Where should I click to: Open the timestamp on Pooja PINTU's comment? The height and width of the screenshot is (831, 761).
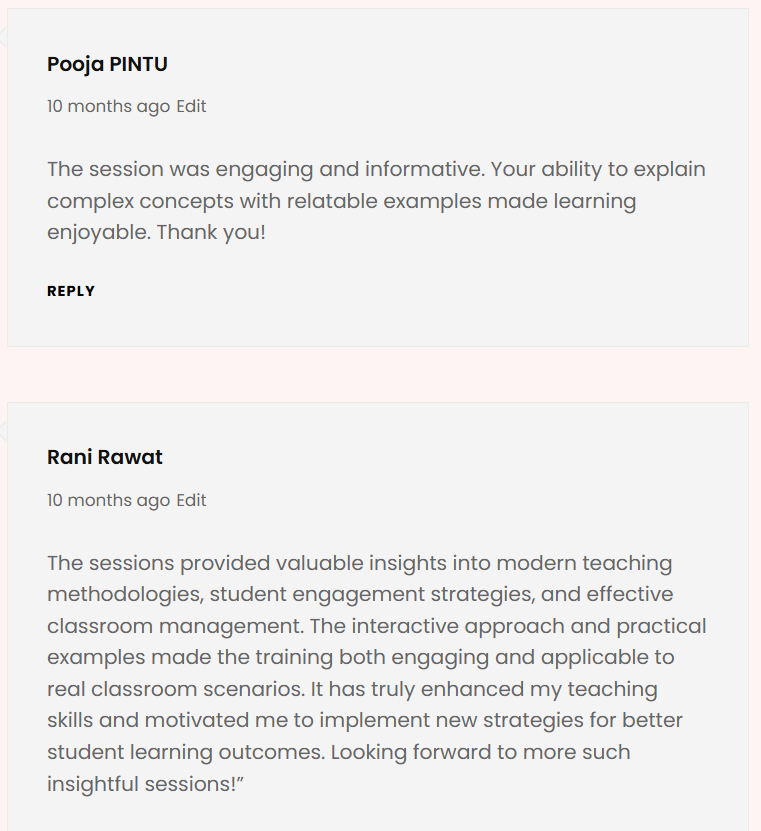coord(108,106)
